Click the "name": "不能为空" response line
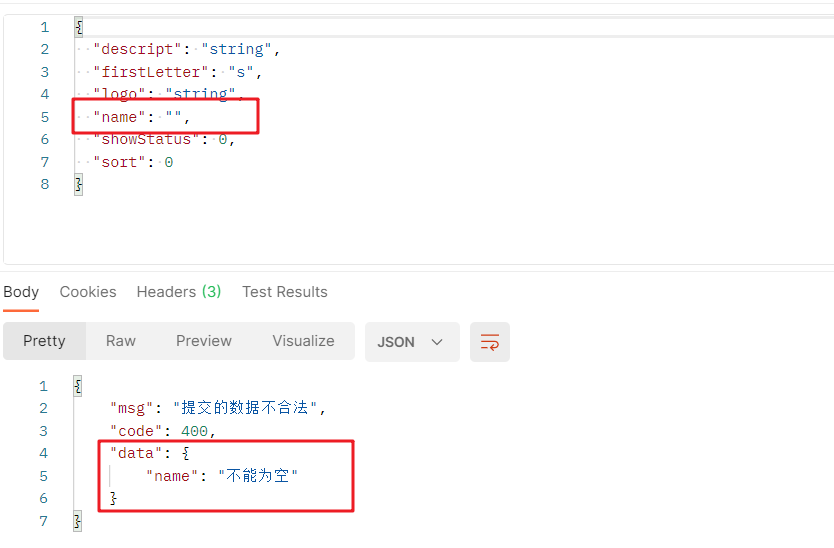The width and height of the screenshot is (834, 548). click(x=222, y=476)
